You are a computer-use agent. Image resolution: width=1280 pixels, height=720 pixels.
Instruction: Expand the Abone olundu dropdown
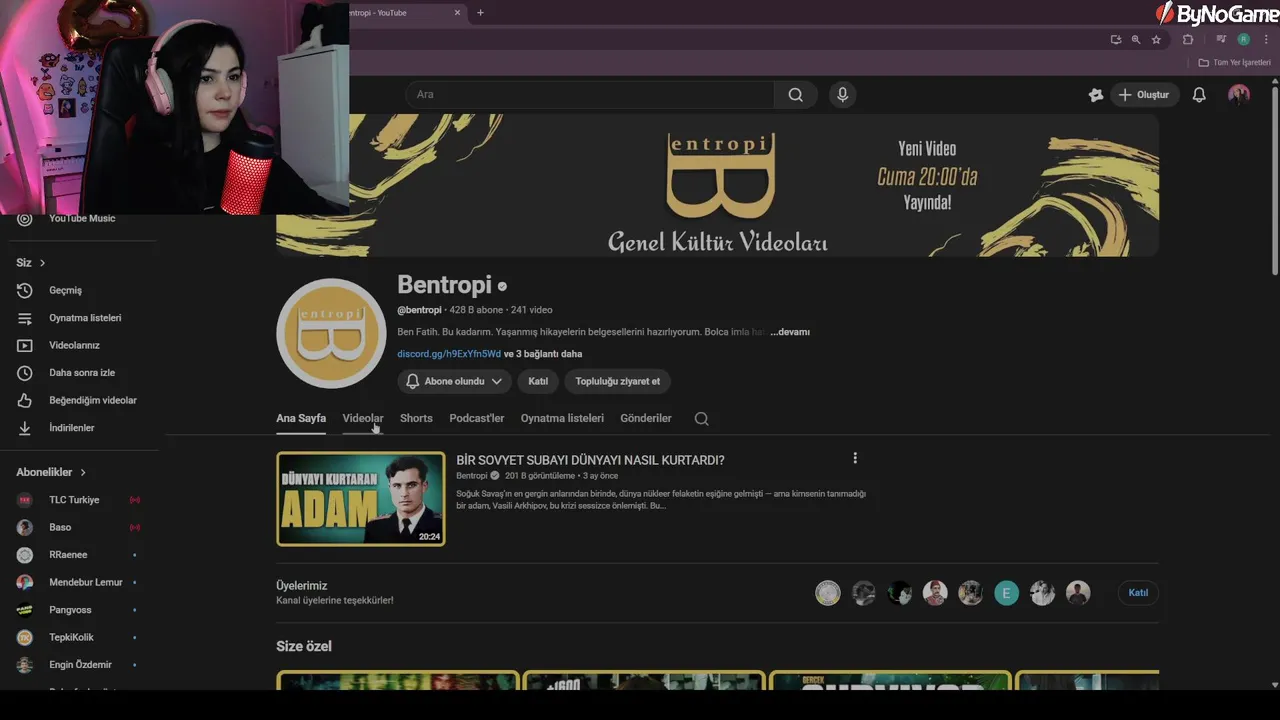pyautogui.click(x=454, y=381)
